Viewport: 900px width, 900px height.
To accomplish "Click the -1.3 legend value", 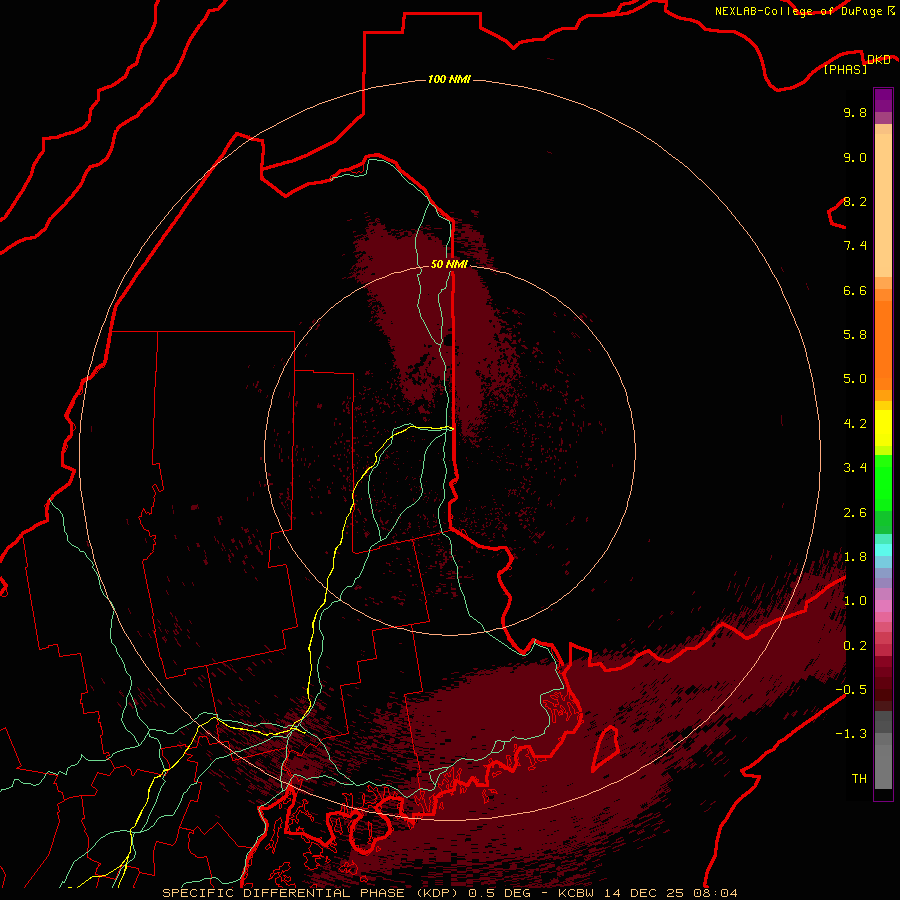I will coord(851,734).
